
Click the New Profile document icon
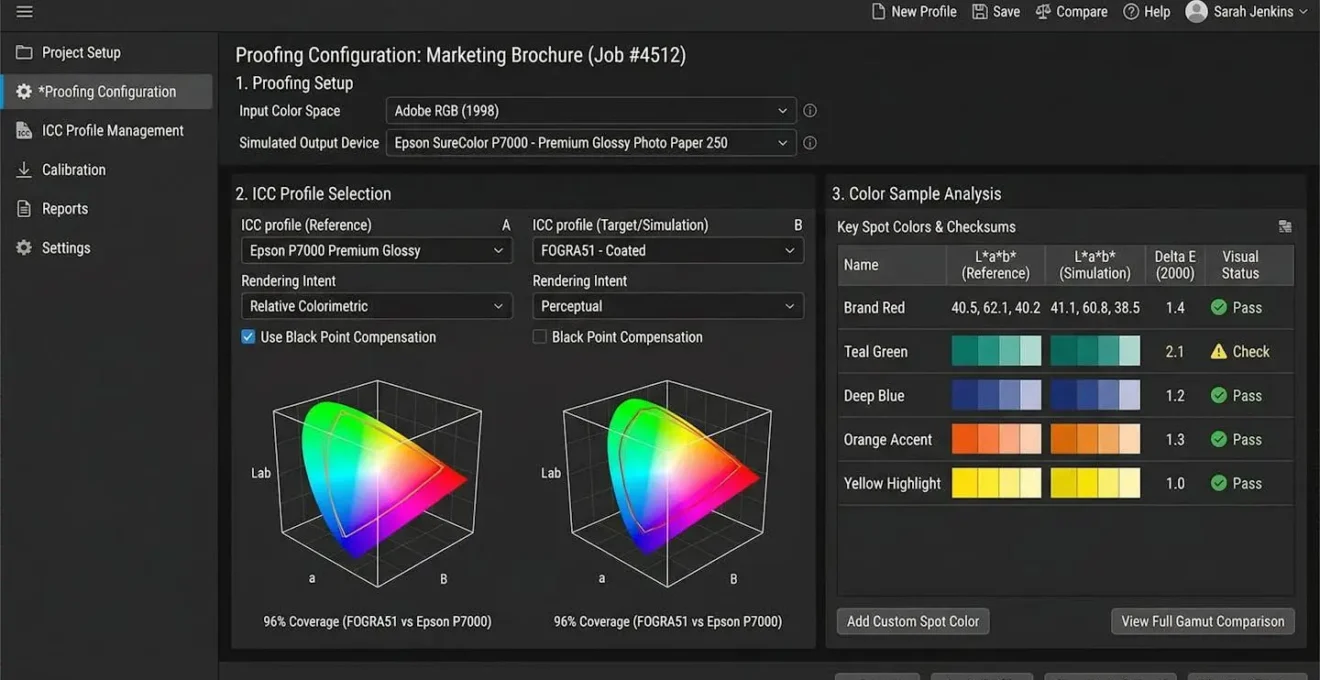point(878,12)
